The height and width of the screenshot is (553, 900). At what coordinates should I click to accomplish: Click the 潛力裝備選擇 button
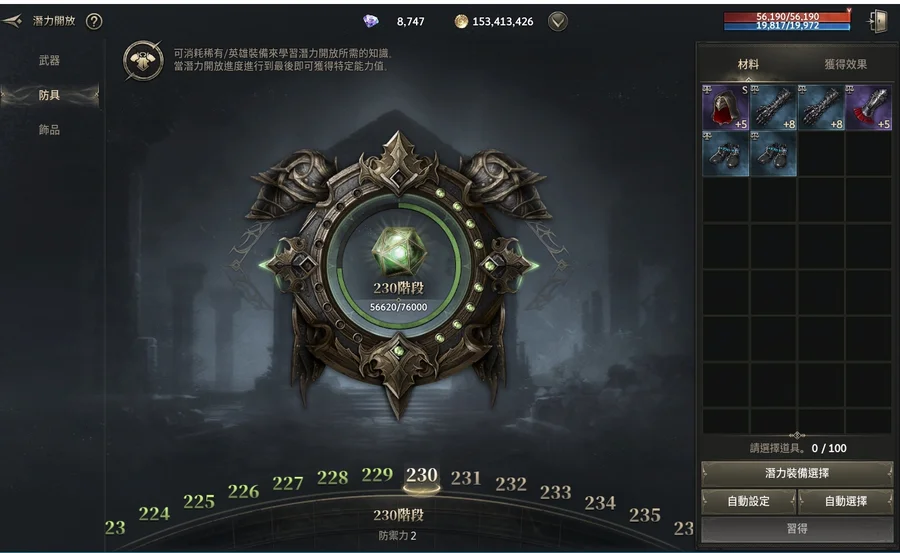[797, 473]
